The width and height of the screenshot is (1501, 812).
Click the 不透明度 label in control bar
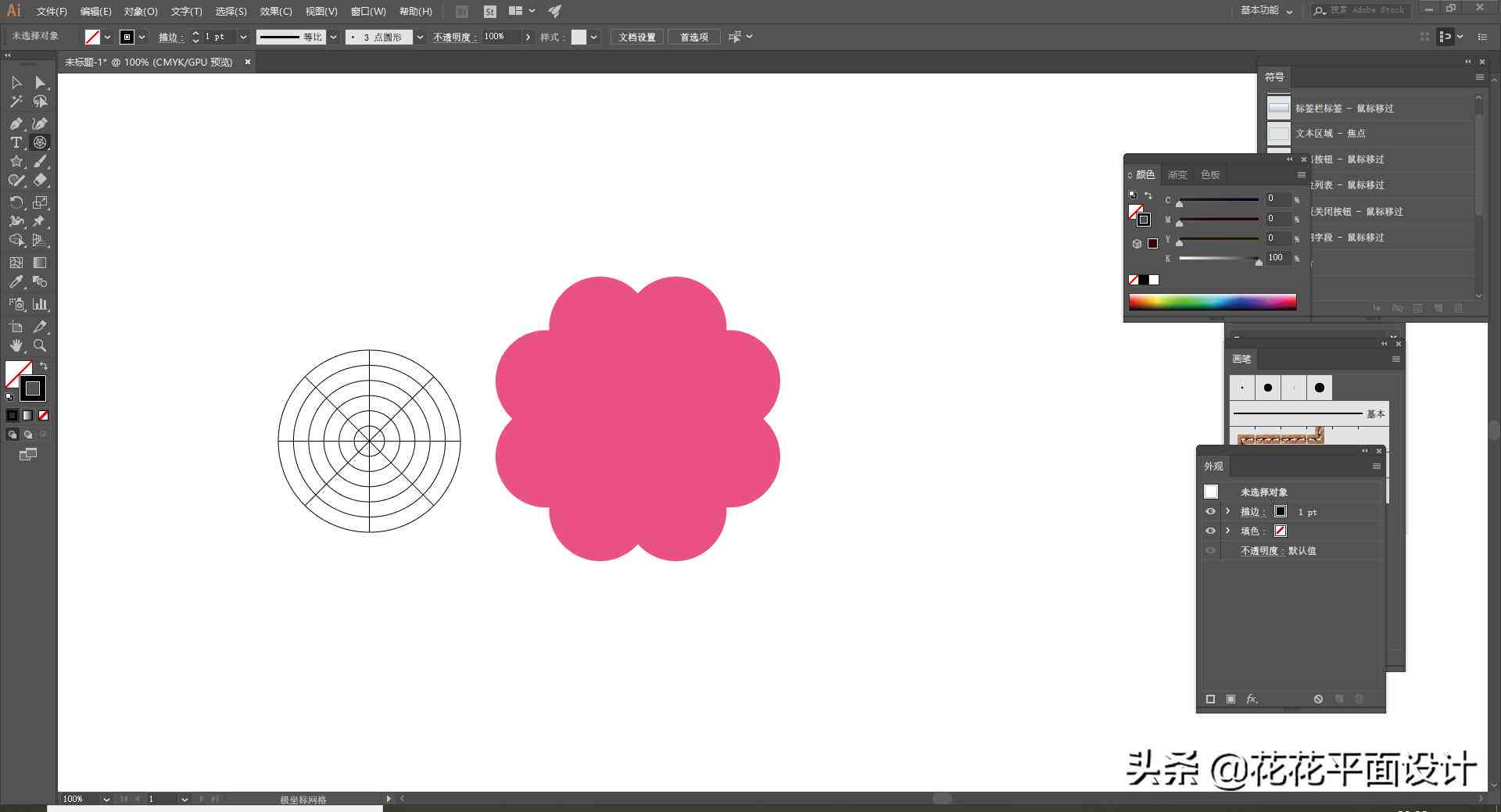(x=455, y=37)
